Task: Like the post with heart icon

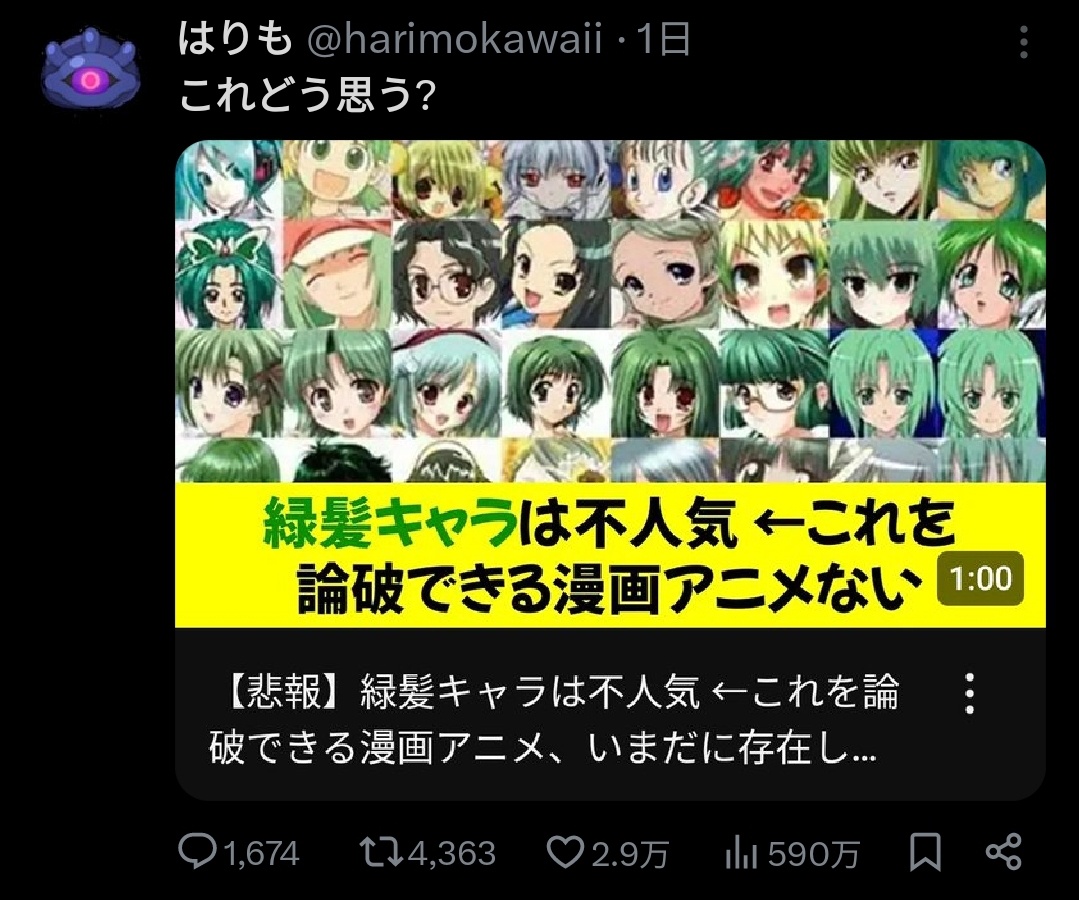Action: coord(565,852)
